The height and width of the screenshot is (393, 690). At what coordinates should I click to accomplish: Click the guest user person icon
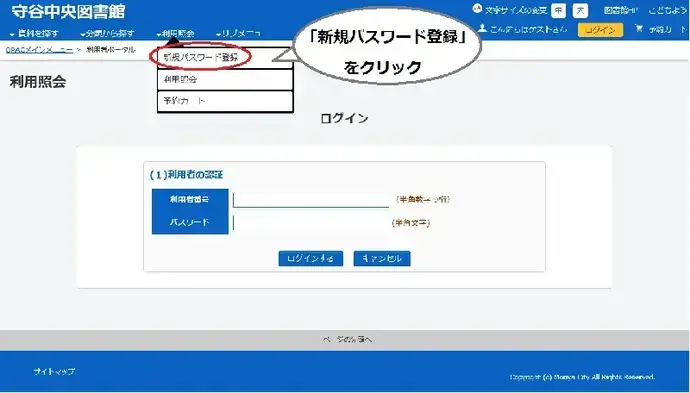click(x=482, y=29)
